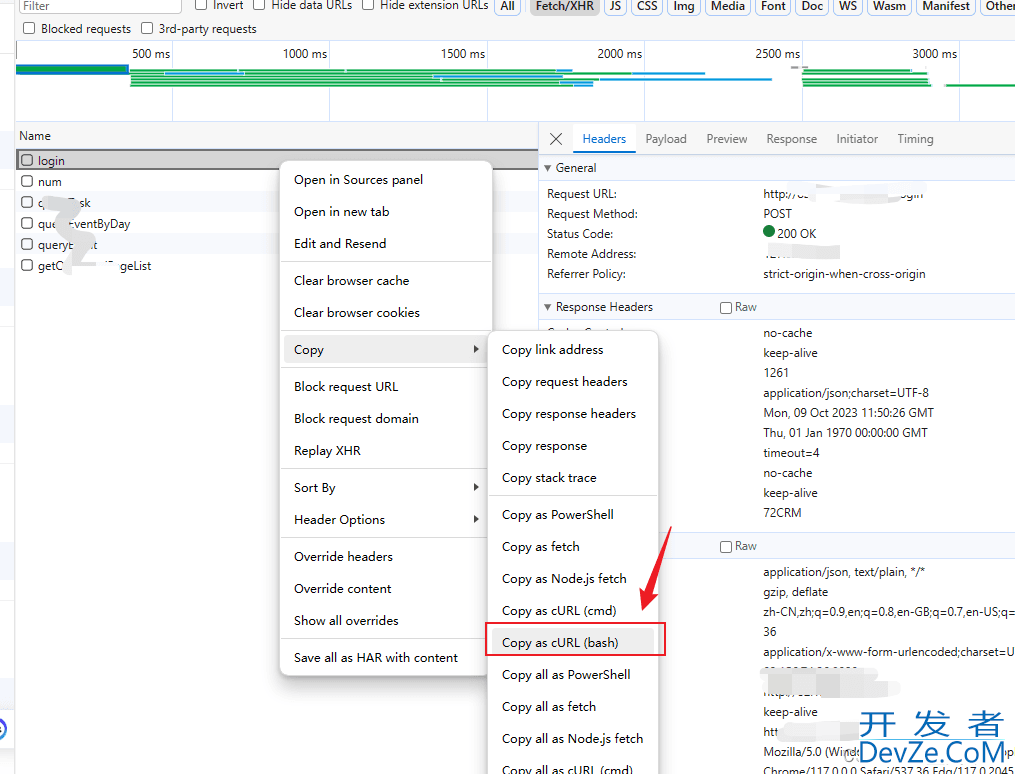Select the Wasm filter type
This screenshot has height=774, width=1015.
click(889, 6)
